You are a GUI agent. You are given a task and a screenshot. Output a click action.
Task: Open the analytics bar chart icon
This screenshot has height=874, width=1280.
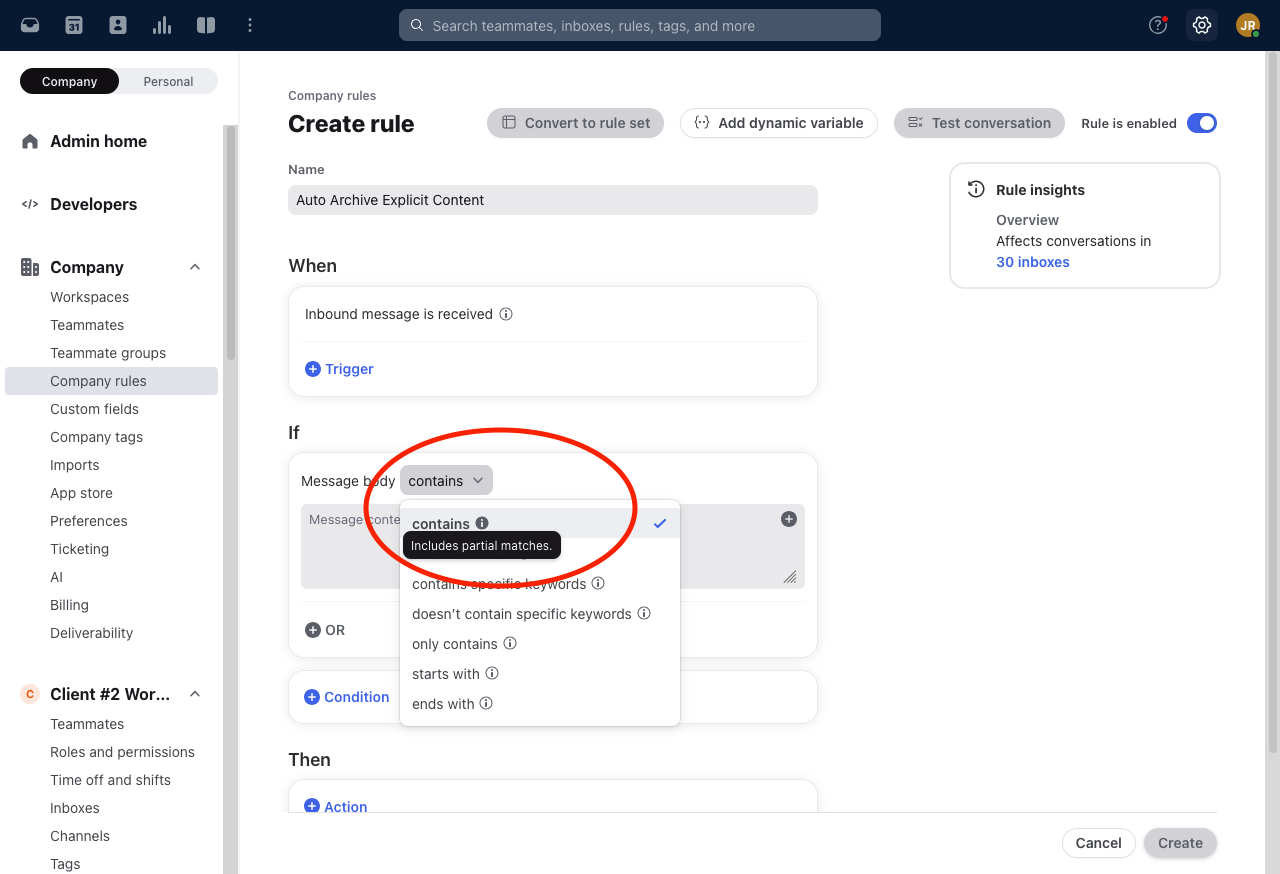[x=162, y=25]
